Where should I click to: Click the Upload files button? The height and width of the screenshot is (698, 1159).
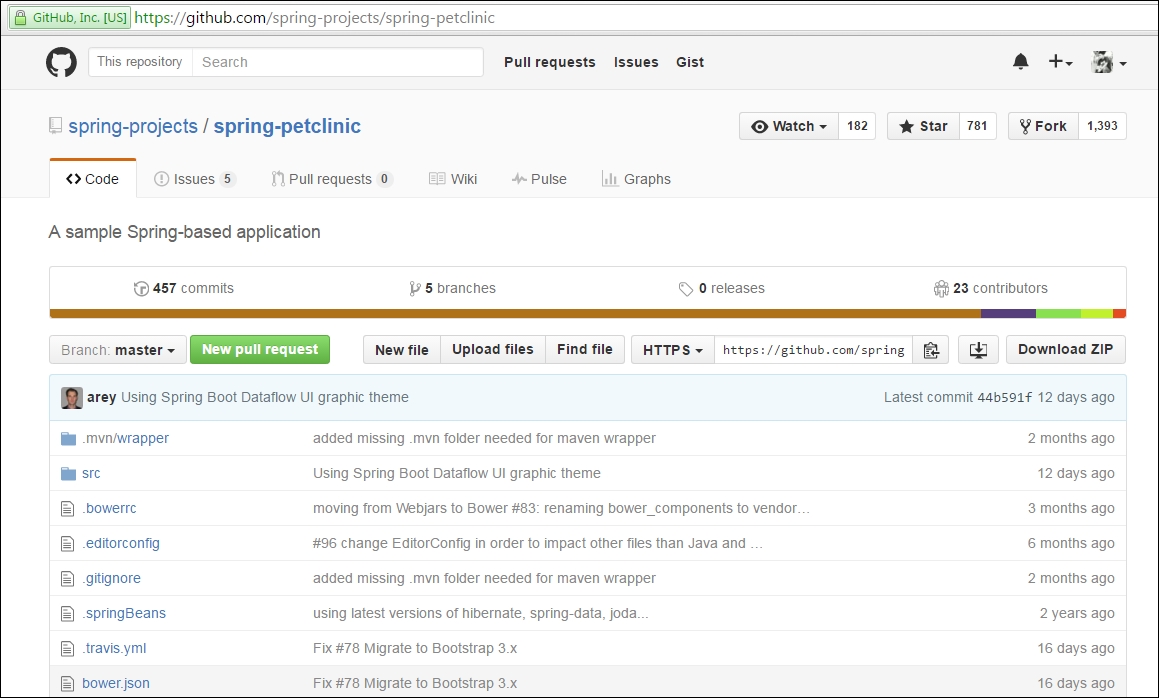[492, 350]
